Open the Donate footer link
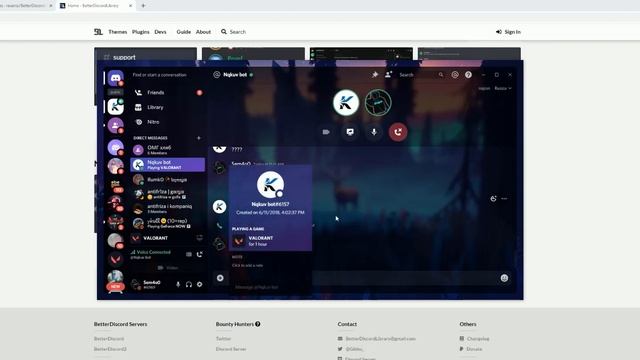This screenshot has height=360, width=640. click(x=474, y=349)
